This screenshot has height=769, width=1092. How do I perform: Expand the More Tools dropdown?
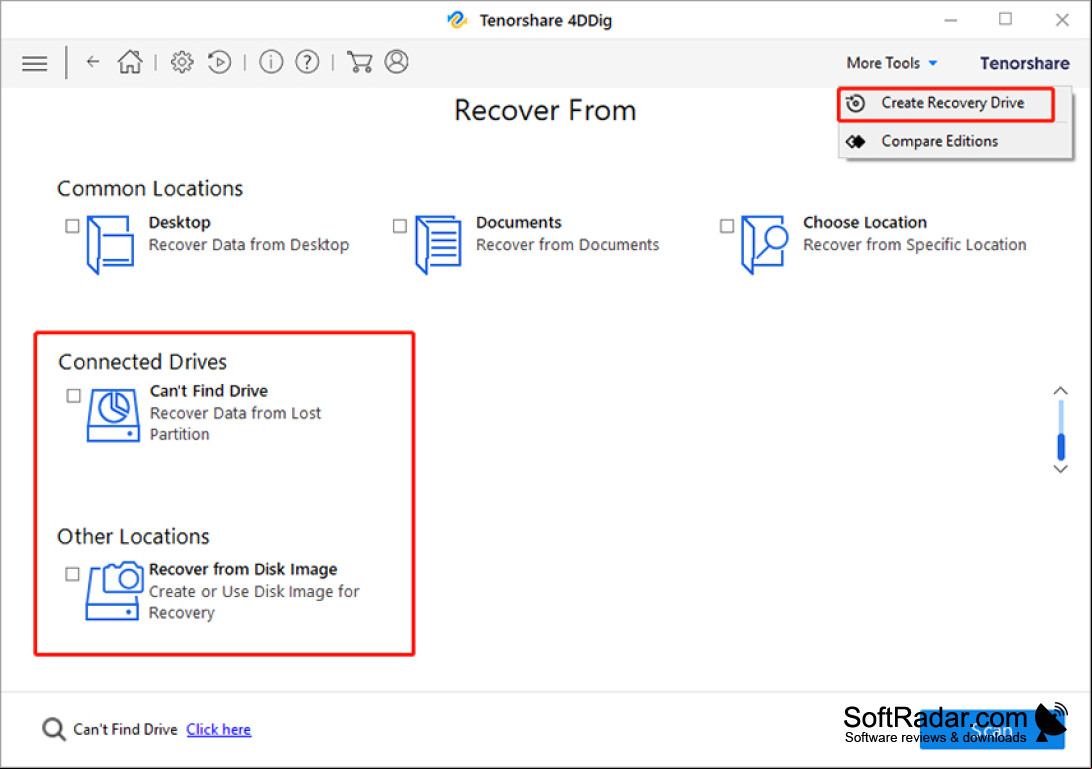(891, 63)
